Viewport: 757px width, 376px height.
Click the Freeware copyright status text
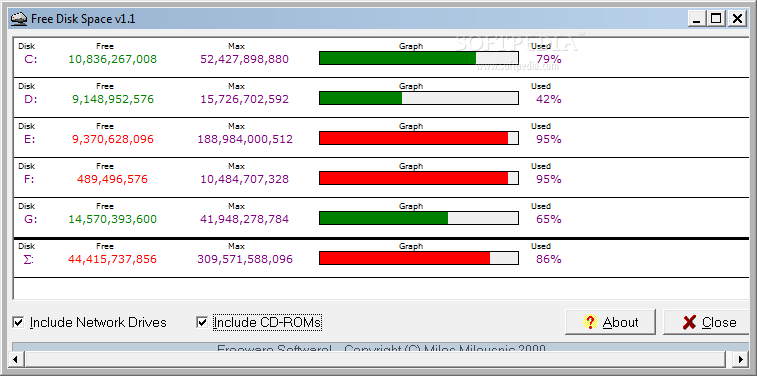(x=381, y=348)
